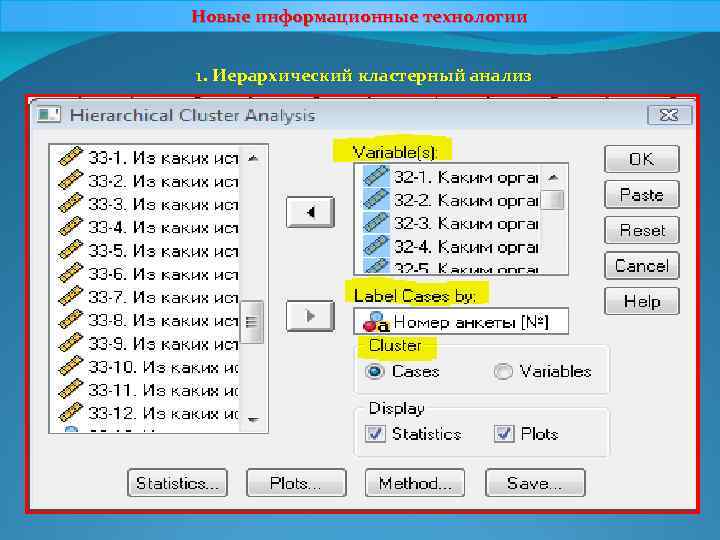Select the row '32-4. Каким орга'
This screenshot has width=720, height=540.
click(450, 247)
